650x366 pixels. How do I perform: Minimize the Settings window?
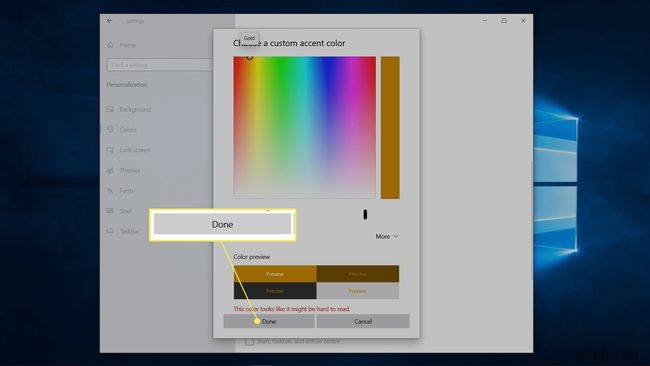click(x=485, y=20)
